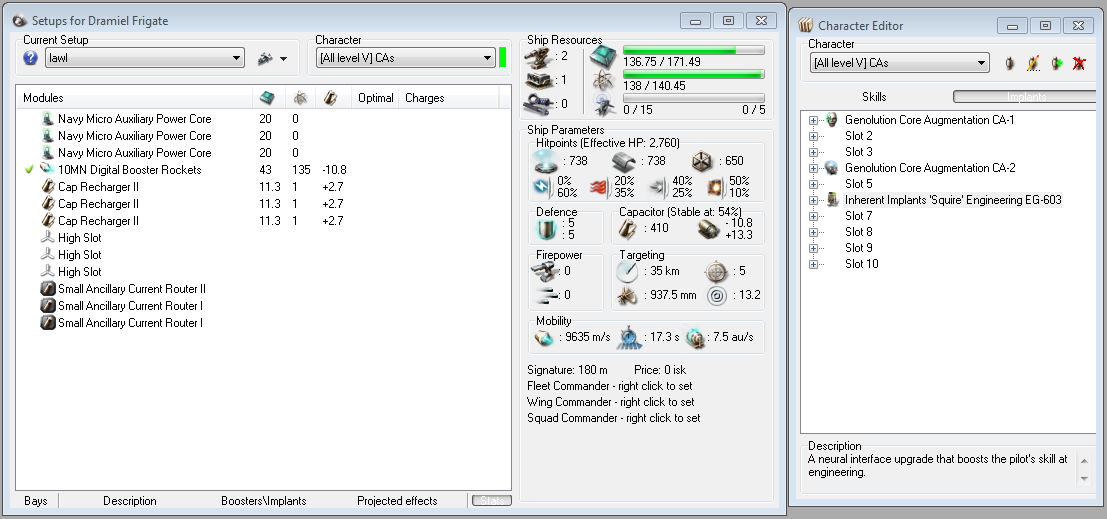Click the powergrid column header icon in modules list

301,98
